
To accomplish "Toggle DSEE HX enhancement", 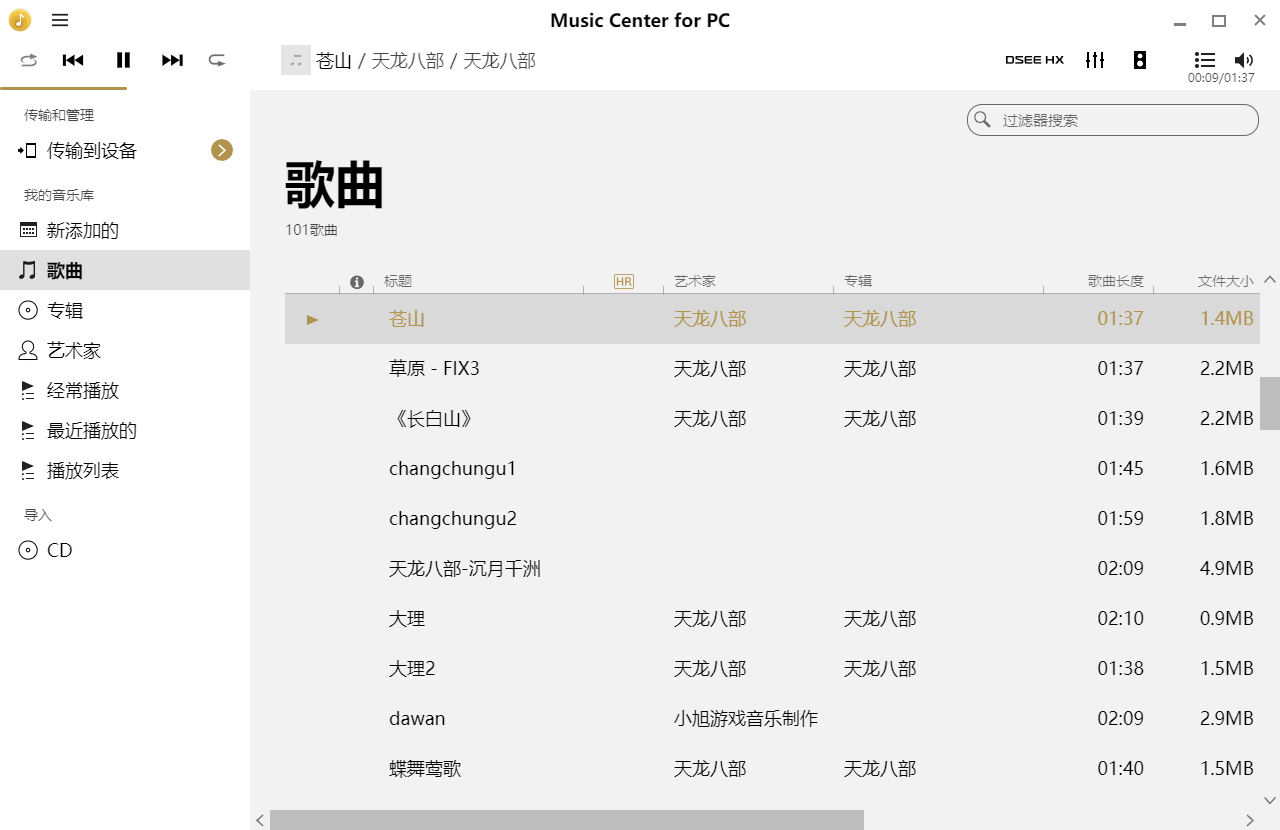I will [x=1034, y=60].
